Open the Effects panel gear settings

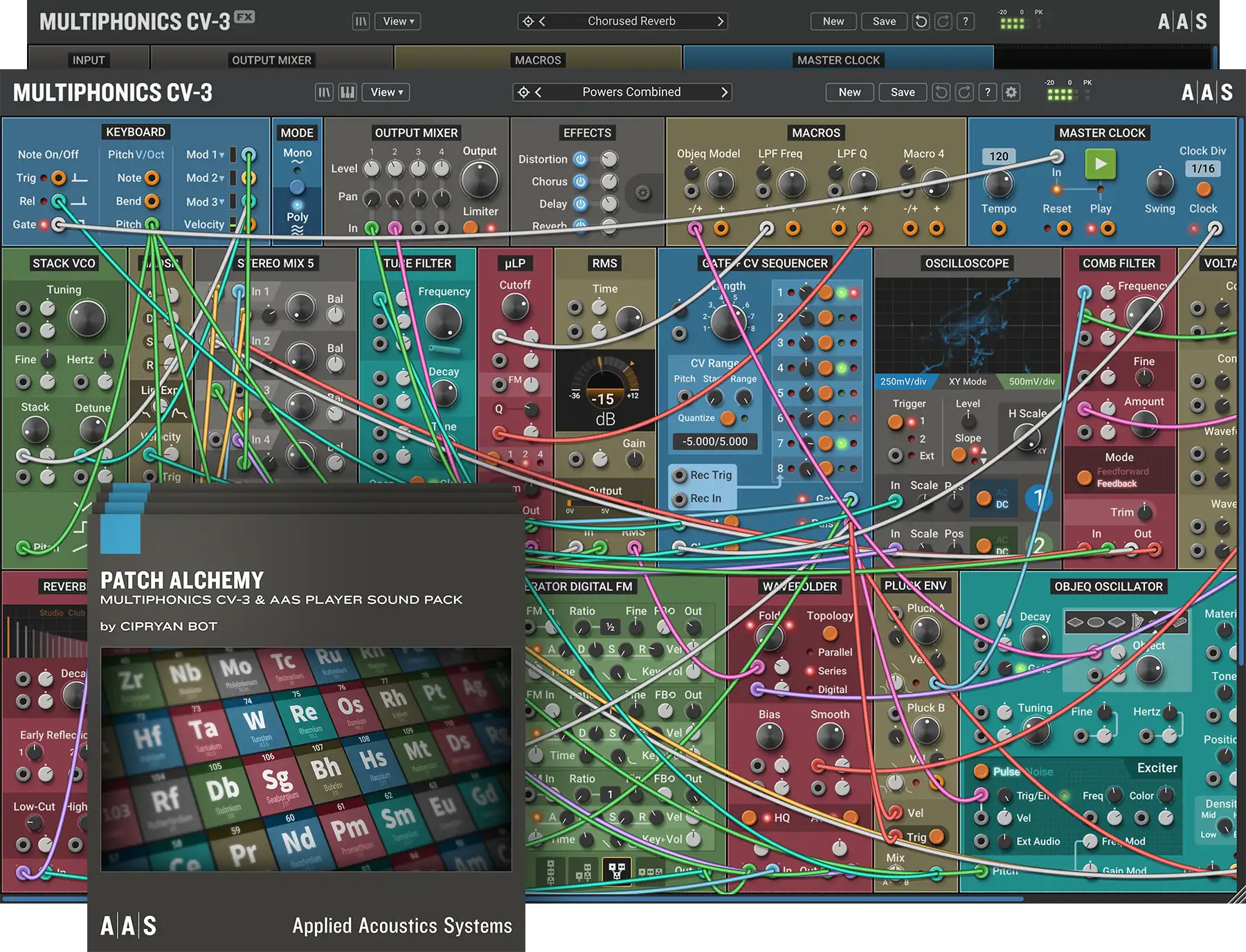pos(642,193)
